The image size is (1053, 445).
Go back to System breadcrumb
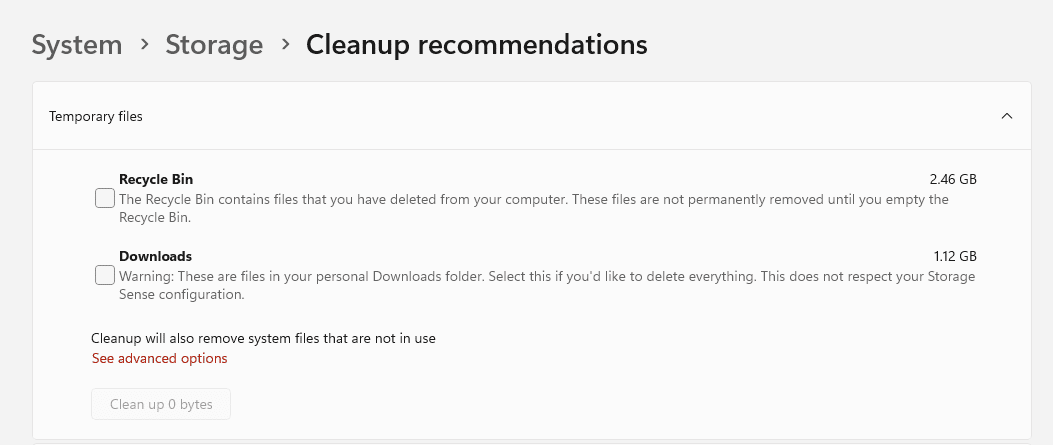(x=77, y=45)
